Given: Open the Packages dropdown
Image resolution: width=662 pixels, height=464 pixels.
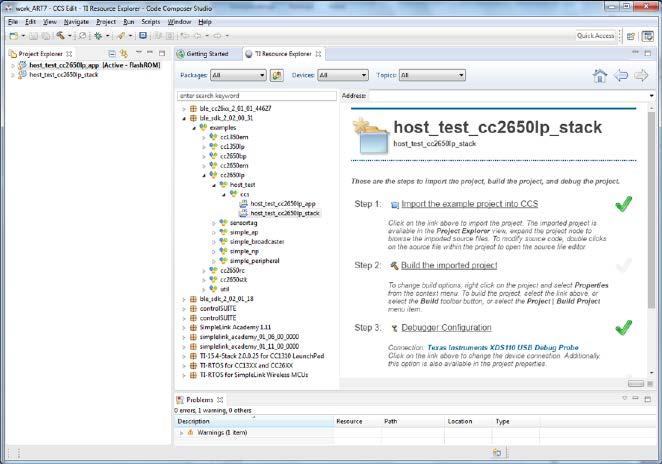Looking at the screenshot, I should 238,75.
